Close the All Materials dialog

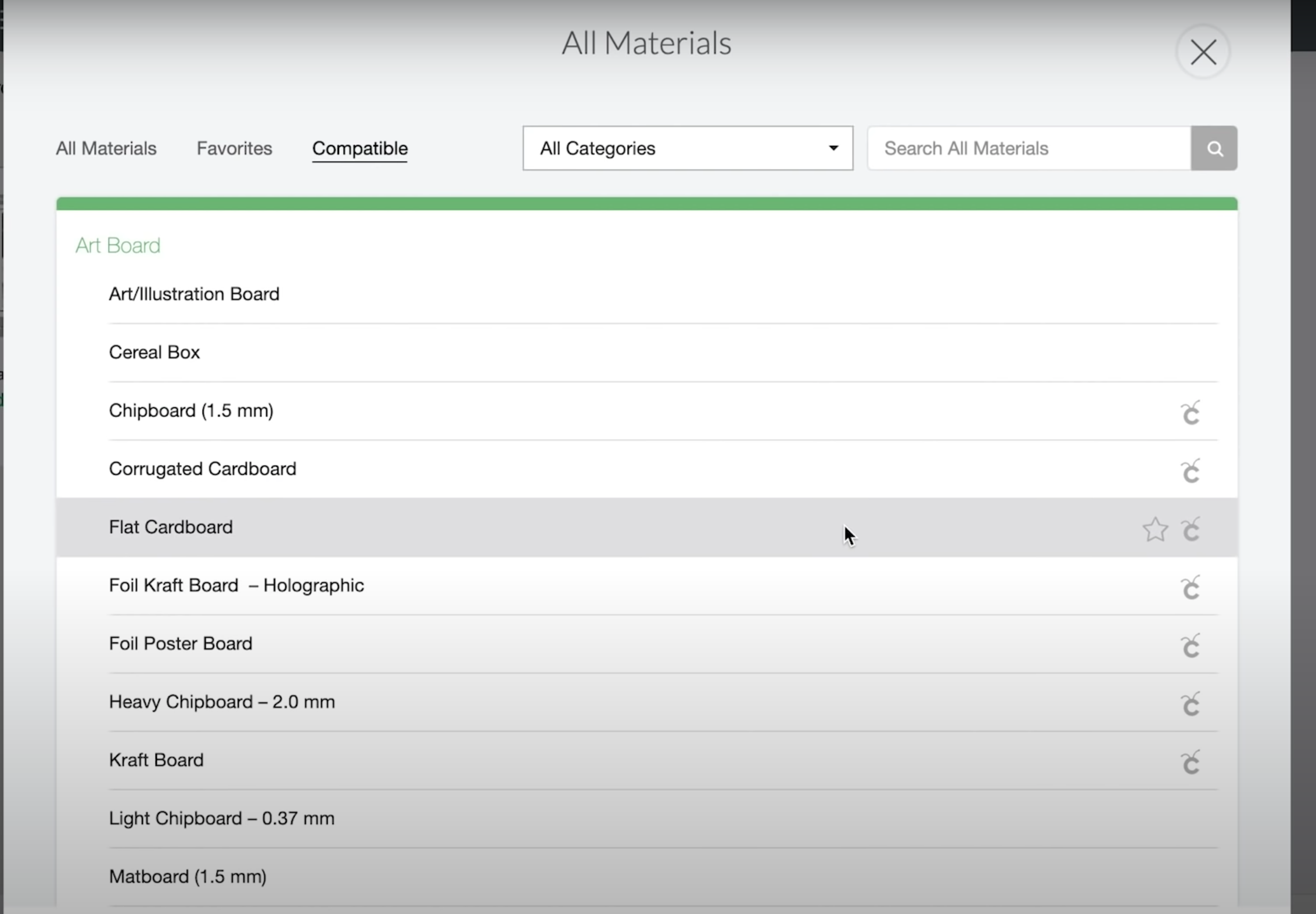tap(1203, 52)
